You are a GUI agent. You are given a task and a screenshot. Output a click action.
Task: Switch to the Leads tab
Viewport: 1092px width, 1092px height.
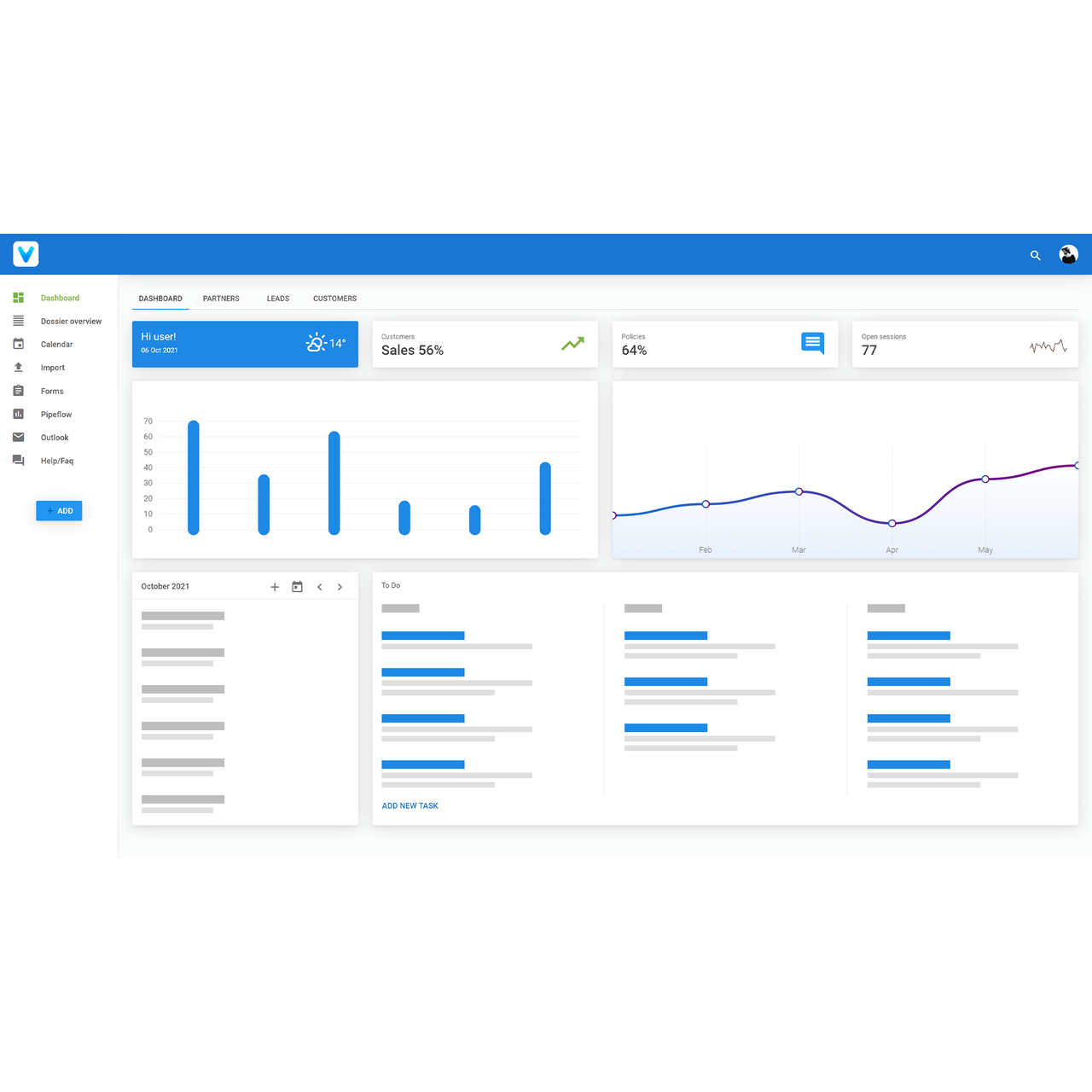(x=278, y=299)
